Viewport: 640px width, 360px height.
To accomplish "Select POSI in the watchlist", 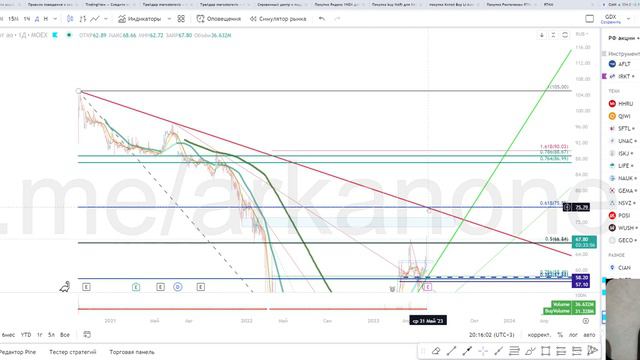I will click(x=623, y=216).
